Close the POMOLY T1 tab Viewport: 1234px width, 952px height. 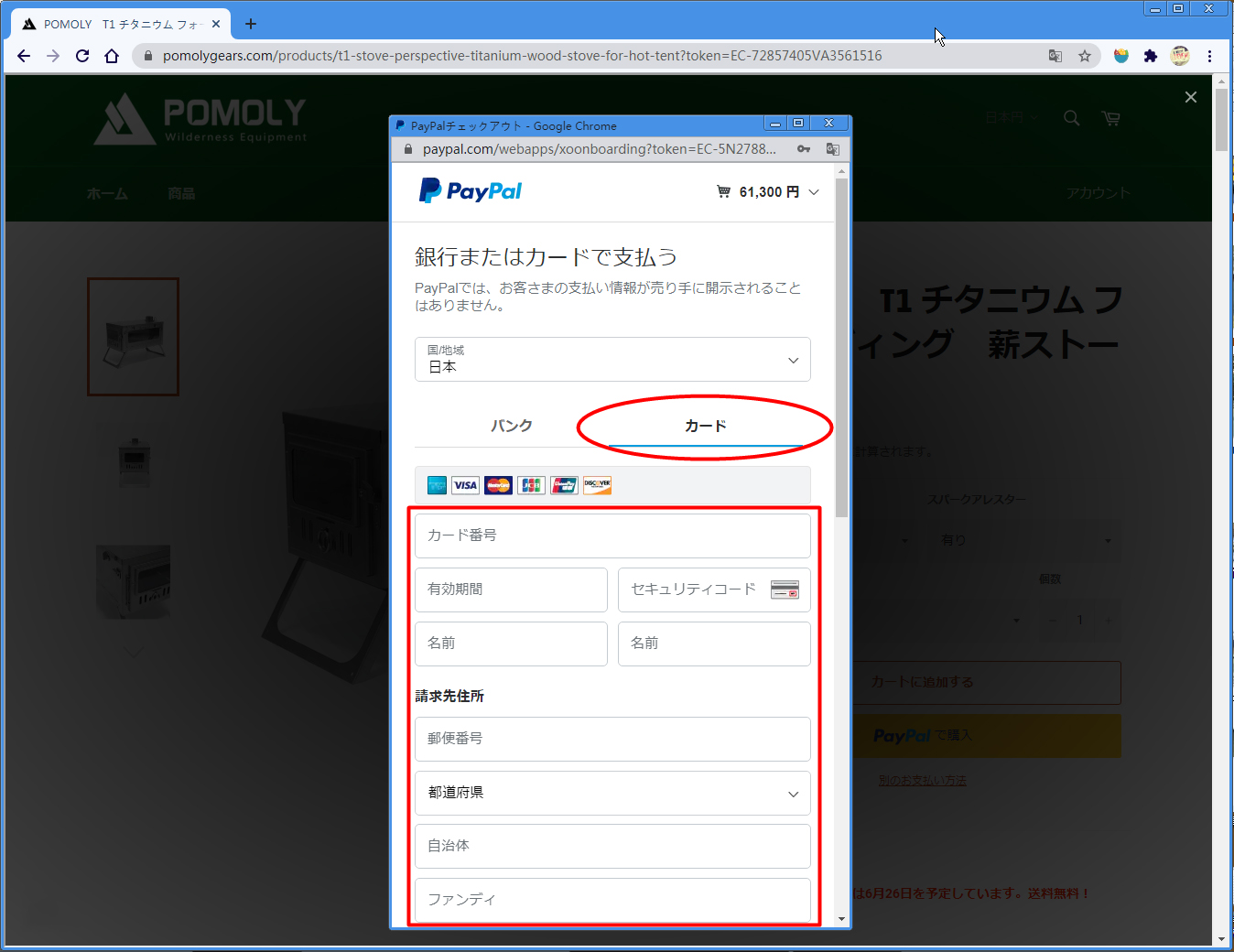coord(216,24)
